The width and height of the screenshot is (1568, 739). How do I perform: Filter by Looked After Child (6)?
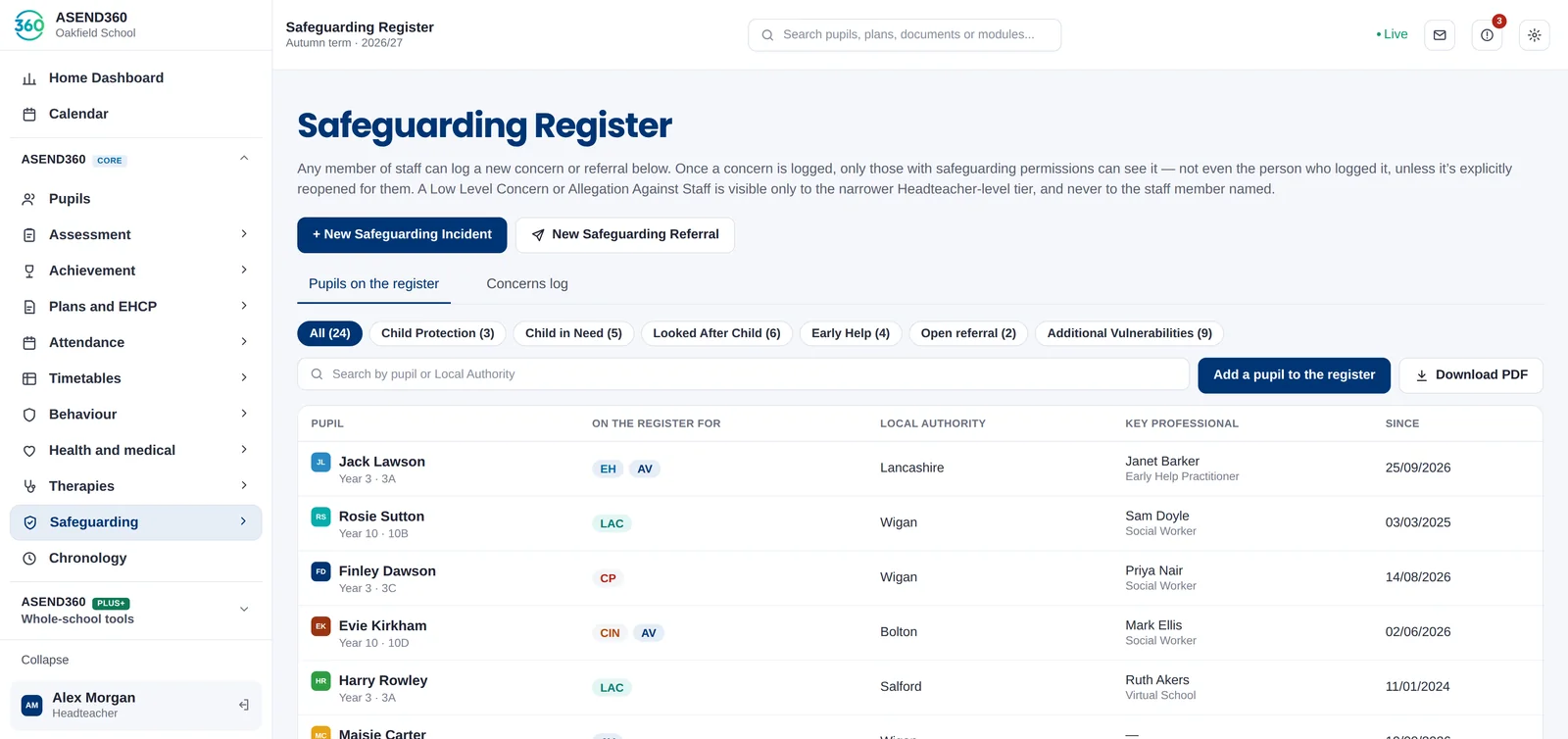pos(716,333)
